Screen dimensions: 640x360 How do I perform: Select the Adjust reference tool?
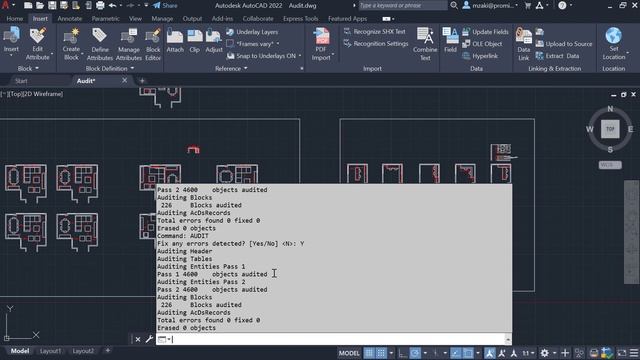(x=213, y=40)
